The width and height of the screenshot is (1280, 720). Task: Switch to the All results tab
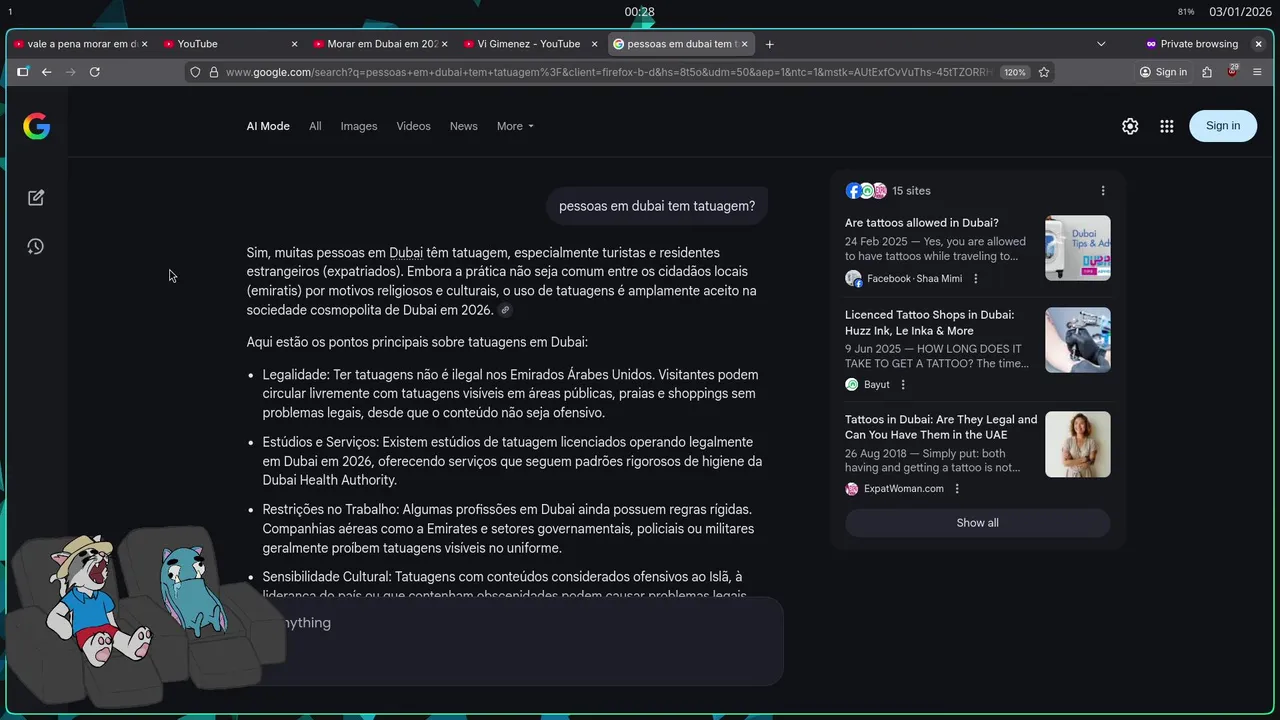click(315, 126)
